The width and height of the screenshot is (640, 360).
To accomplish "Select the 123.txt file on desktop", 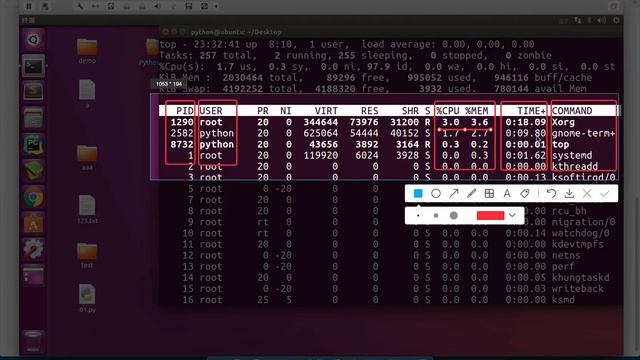I will tap(87, 209).
